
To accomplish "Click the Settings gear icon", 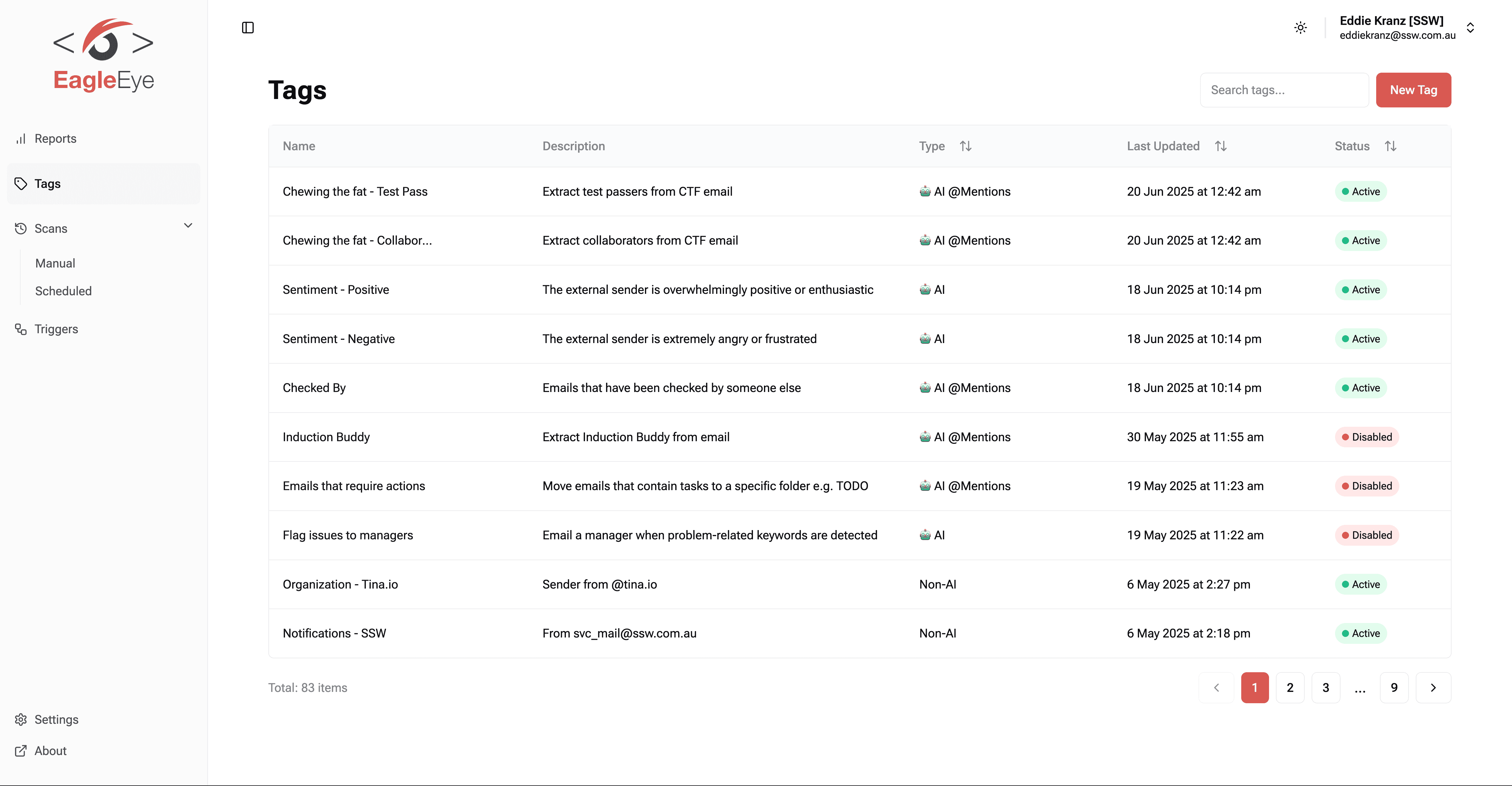I will tap(21, 720).
